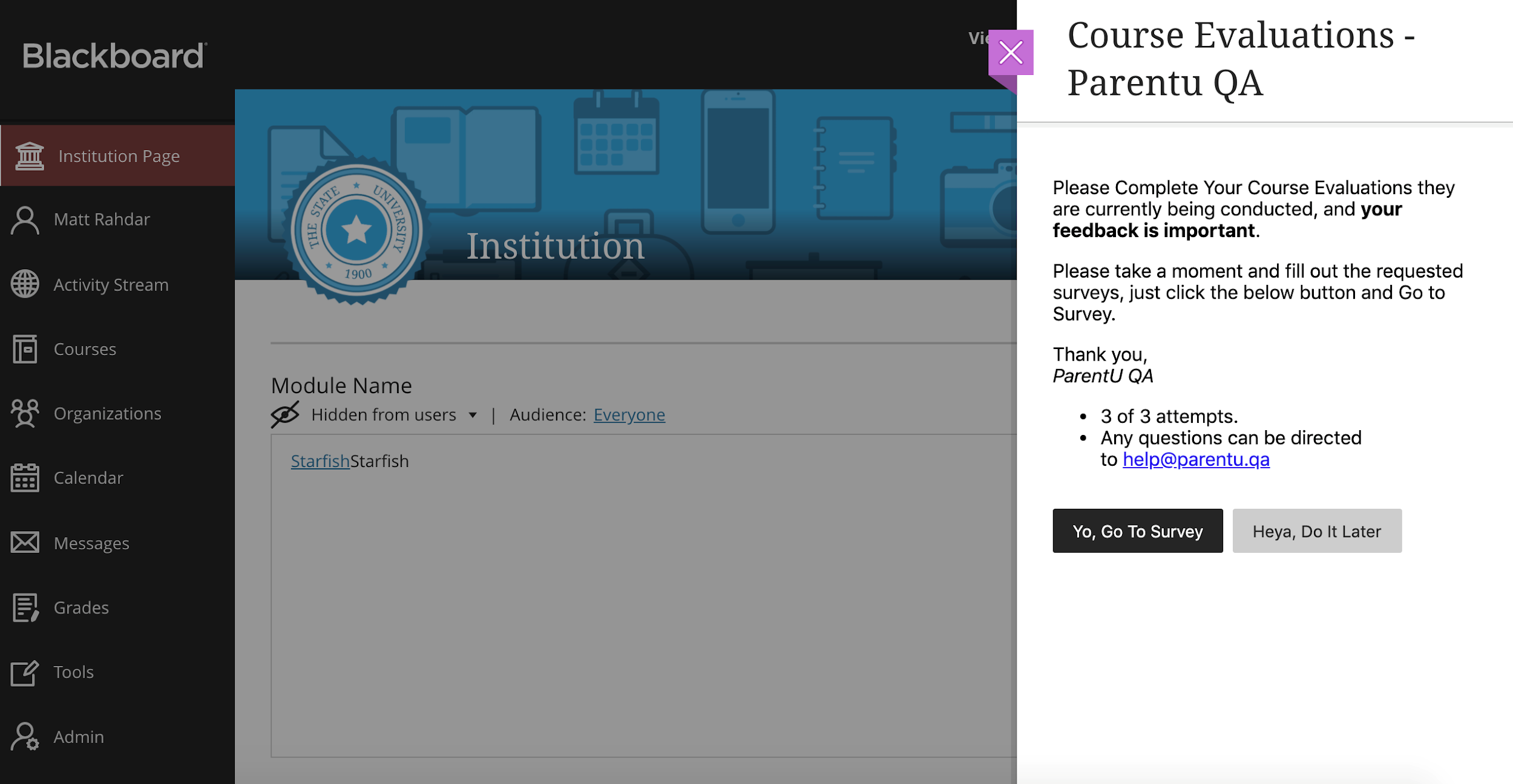This screenshot has width=1513, height=784.
Task: Click the Activity Stream globe icon
Action: (25, 284)
